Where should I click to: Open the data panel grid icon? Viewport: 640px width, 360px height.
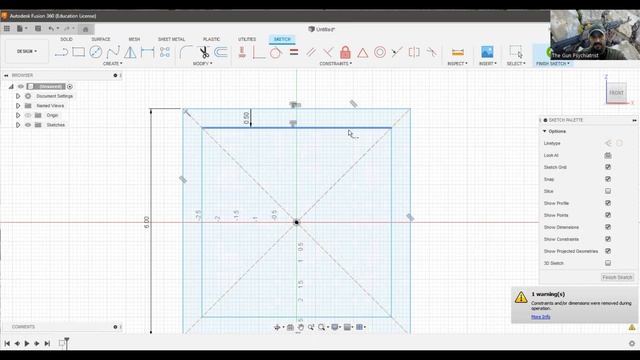pos(7,29)
